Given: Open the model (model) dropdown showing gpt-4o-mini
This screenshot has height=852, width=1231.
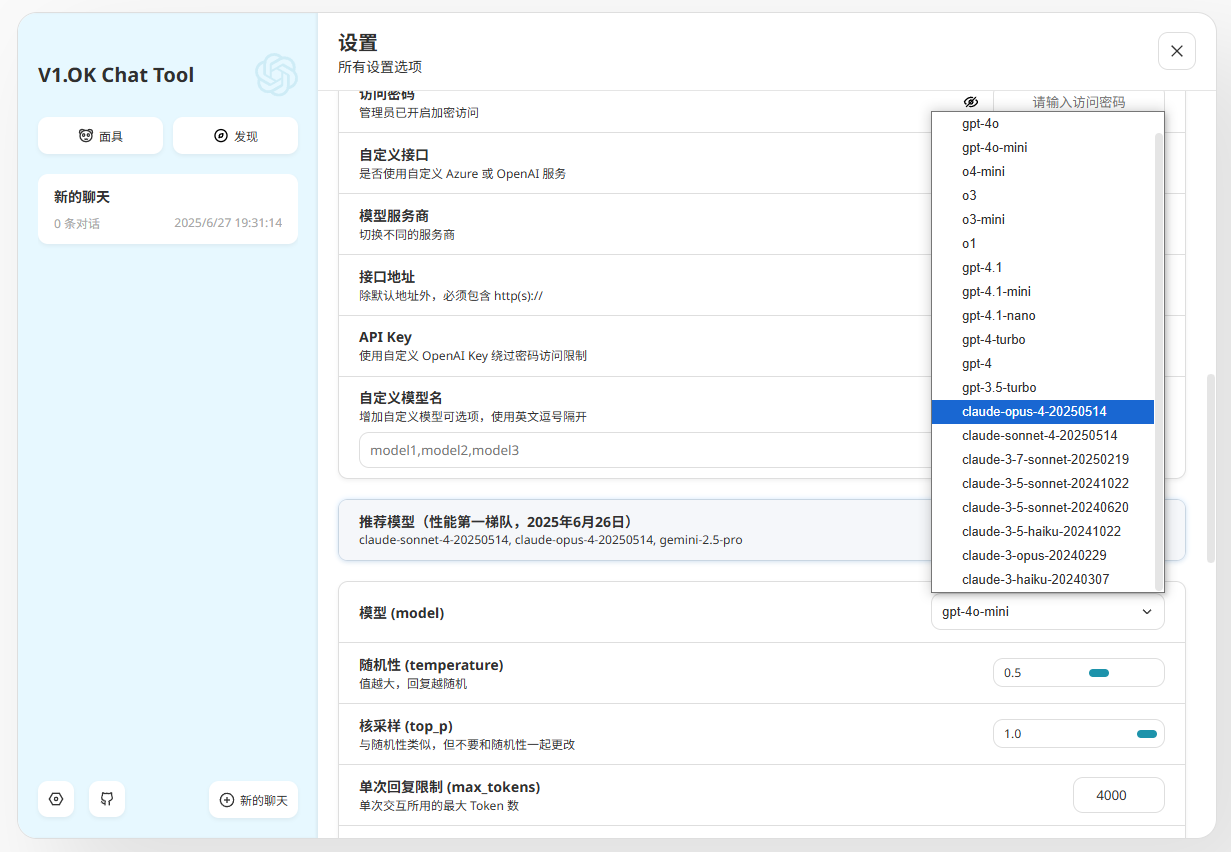Looking at the screenshot, I should click(1047, 611).
